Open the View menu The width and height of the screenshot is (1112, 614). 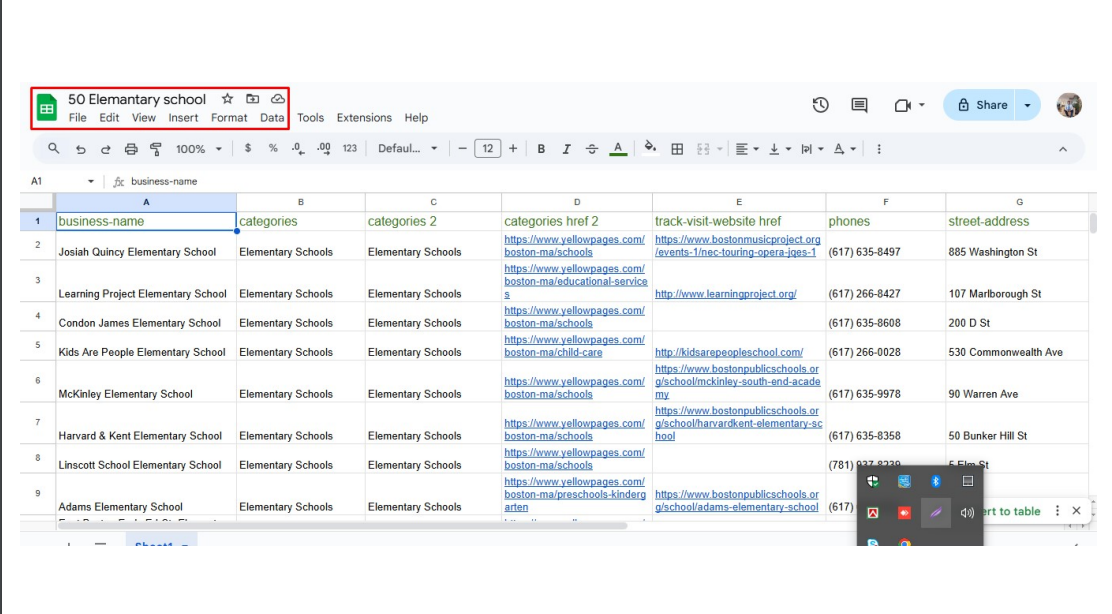point(143,118)
